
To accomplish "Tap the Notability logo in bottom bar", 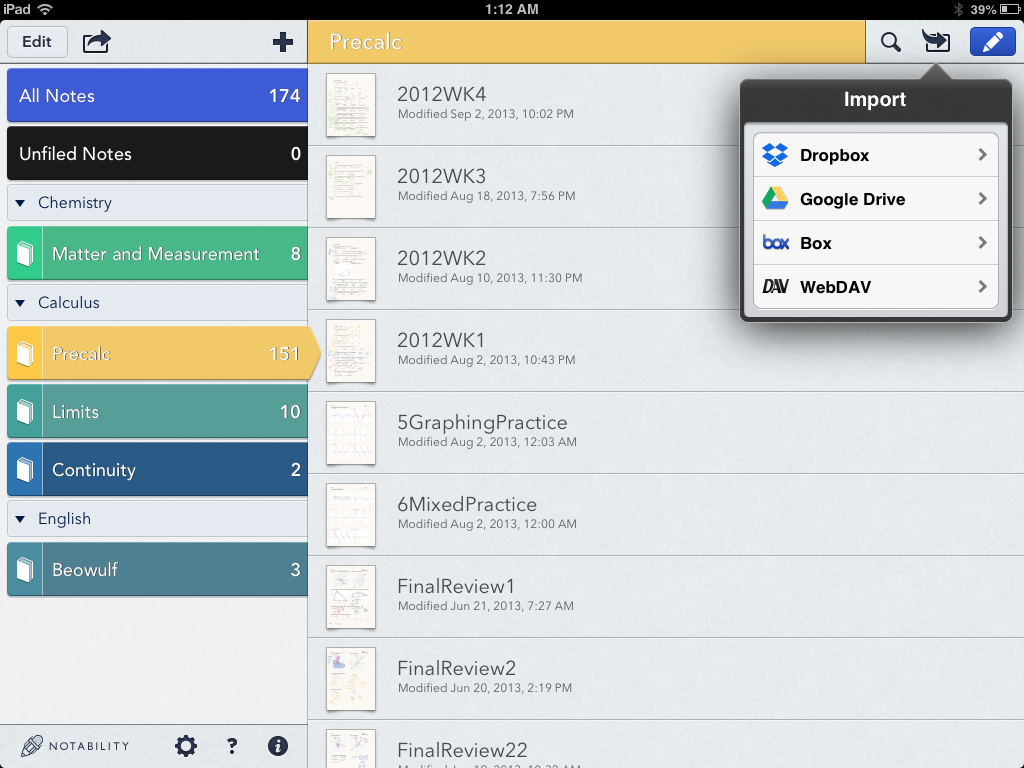I will pyautogui.click(x=76, y=746).
